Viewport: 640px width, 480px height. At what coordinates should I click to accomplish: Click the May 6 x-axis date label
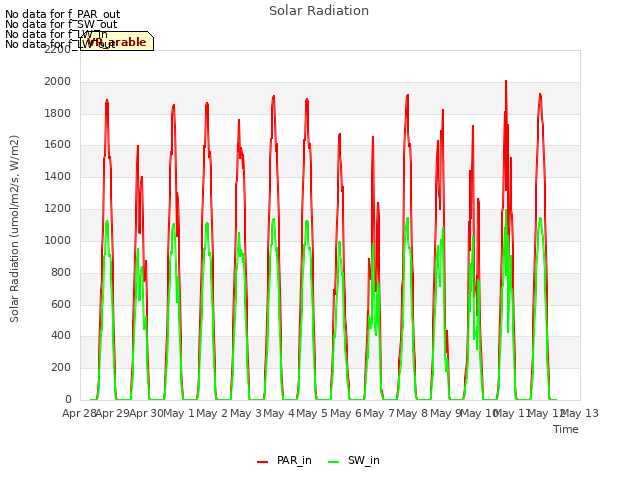click(x=346, y=413)
